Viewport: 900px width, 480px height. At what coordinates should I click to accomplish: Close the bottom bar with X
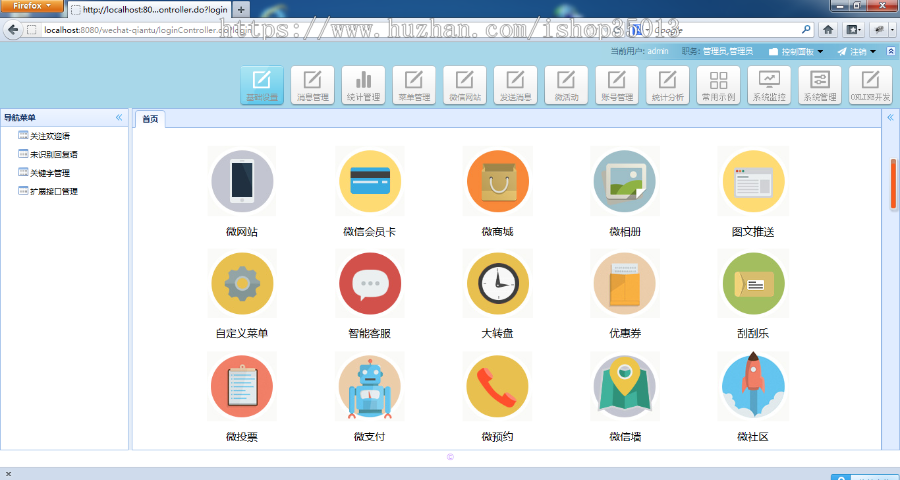(x=8, y=474)
